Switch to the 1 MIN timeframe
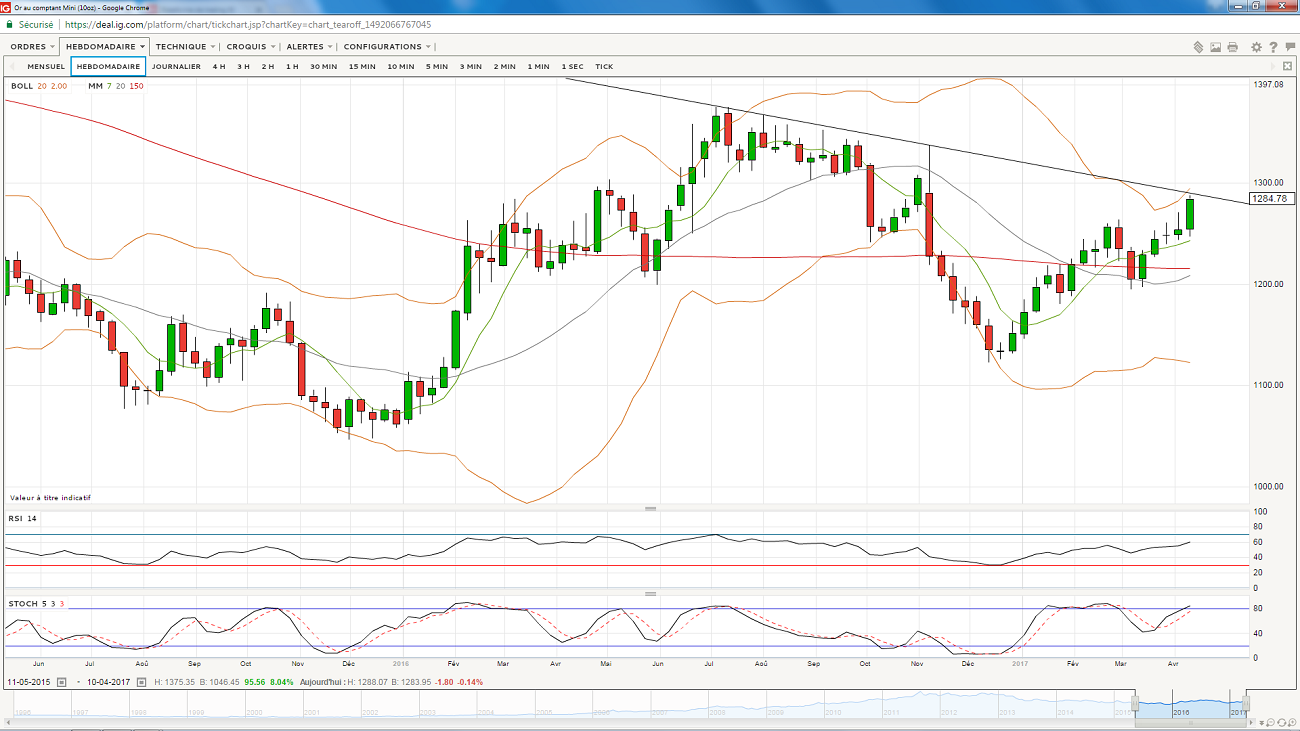The width and height of the screenshot is (1300, 731). pyautogui.click(x=538, y=67)
